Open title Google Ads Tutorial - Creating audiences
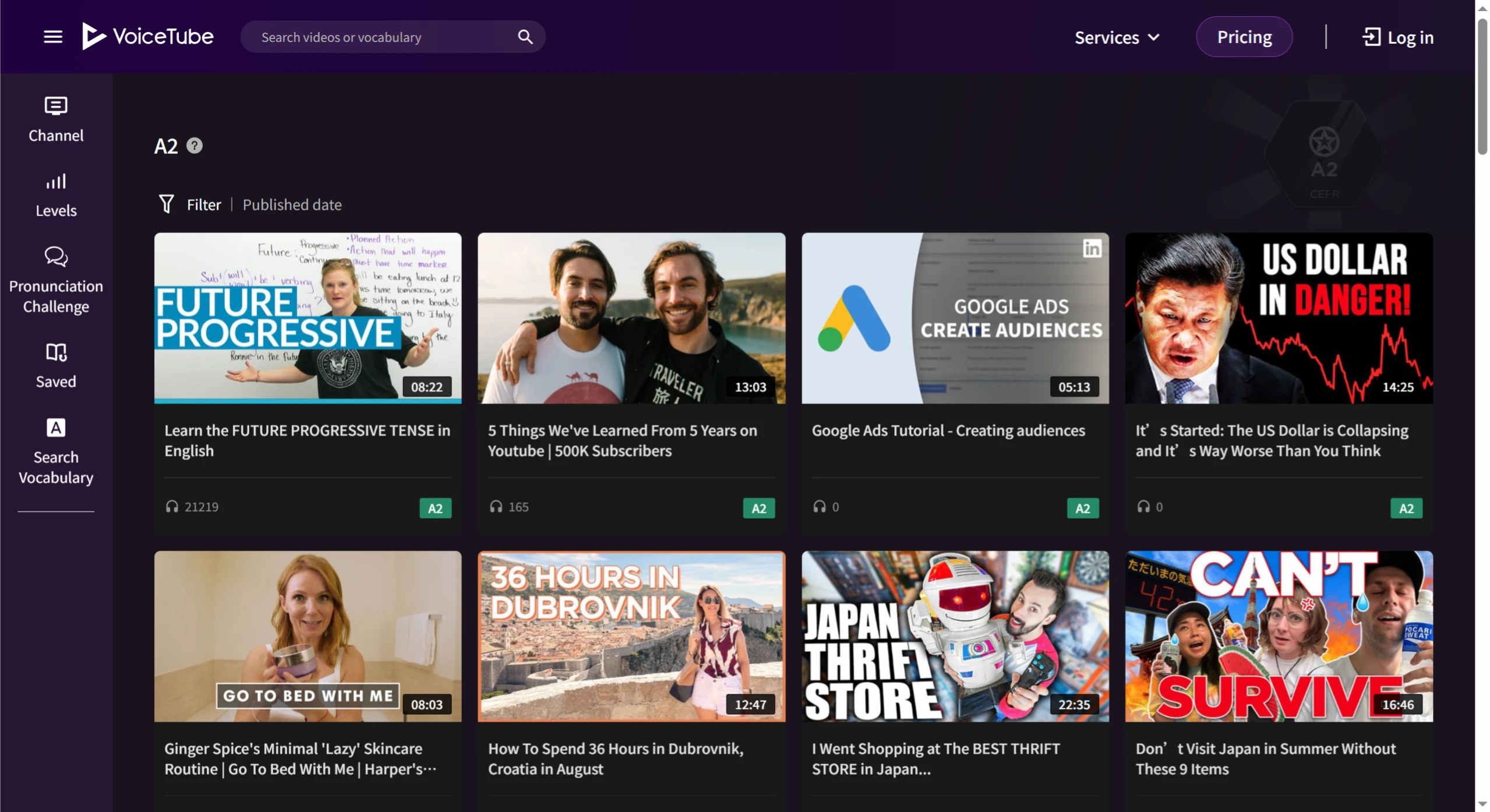Screen dimensions: 1490x812 click(948, 430)
